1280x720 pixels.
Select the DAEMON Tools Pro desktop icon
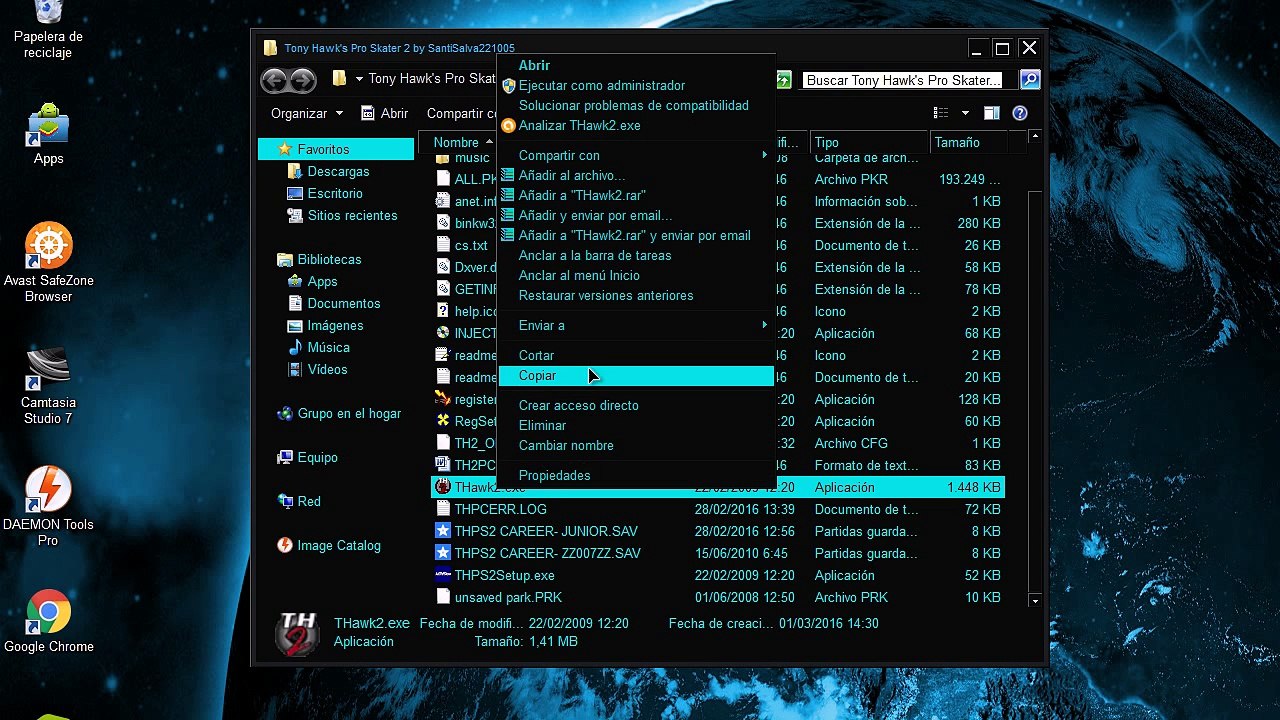pos(48,507)
